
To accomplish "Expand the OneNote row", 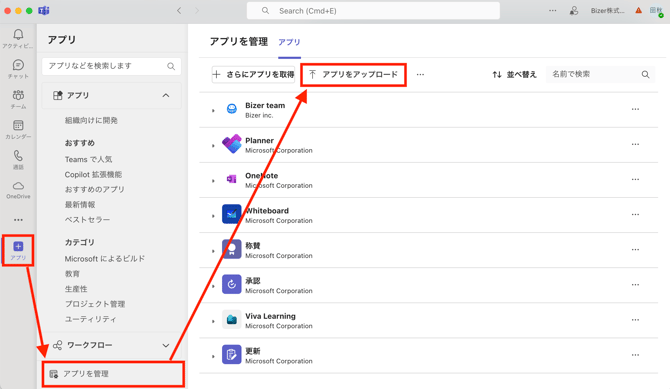I will pyautogui.click(x=213, y=180).
